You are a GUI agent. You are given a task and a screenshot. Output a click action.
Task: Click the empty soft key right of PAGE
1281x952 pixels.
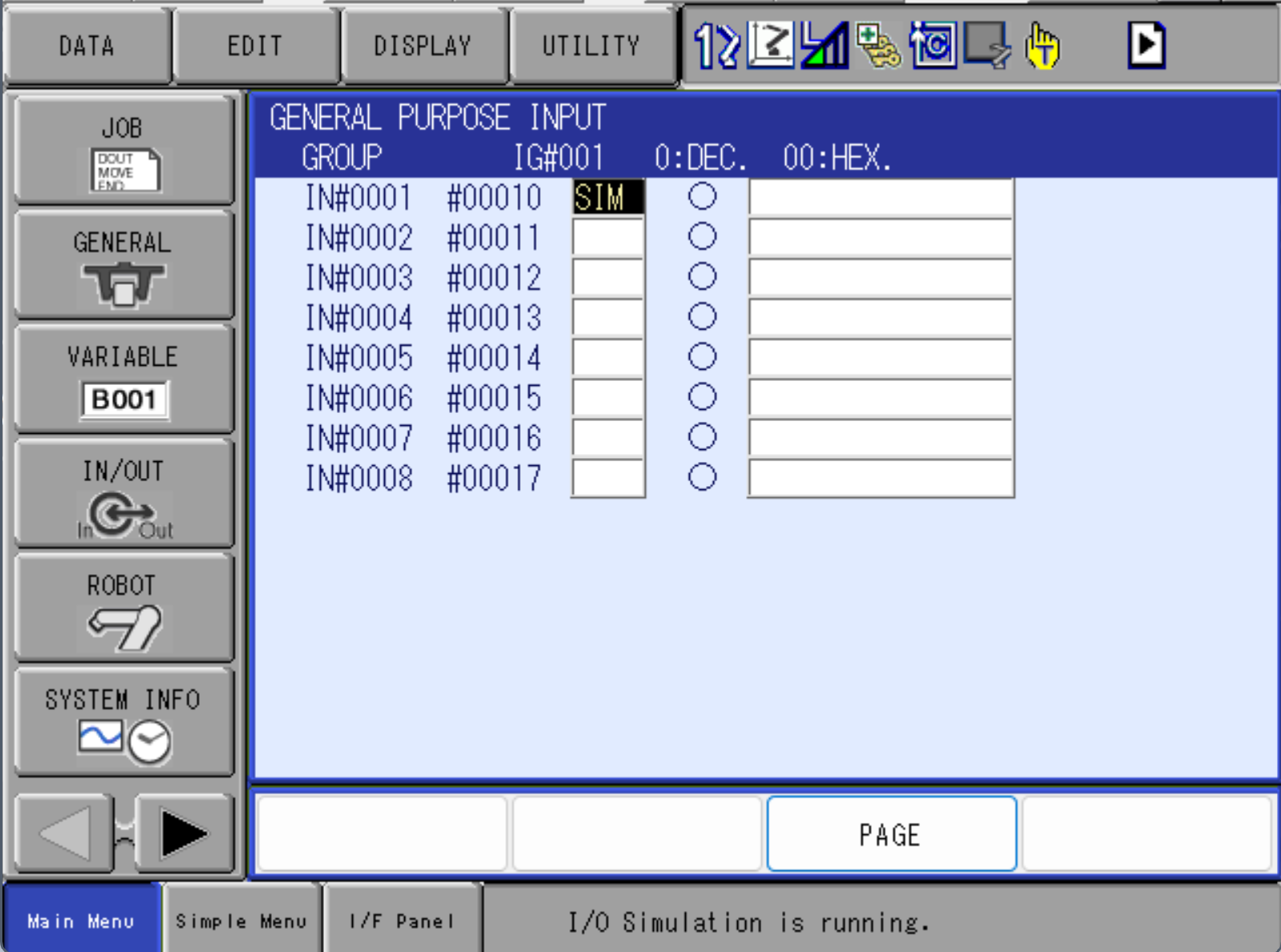coord(1147,834)
